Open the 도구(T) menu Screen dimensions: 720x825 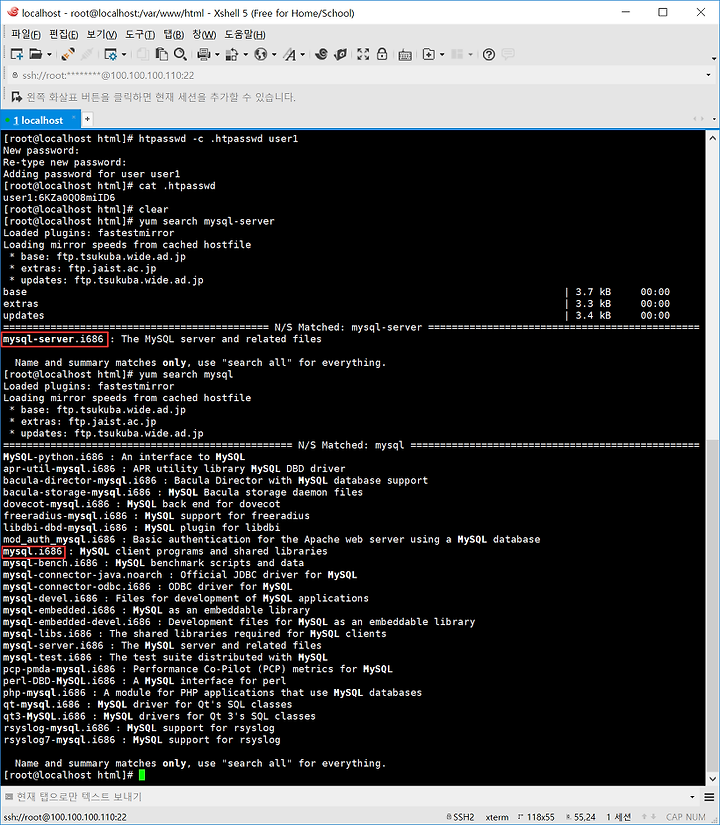point(140,35)
